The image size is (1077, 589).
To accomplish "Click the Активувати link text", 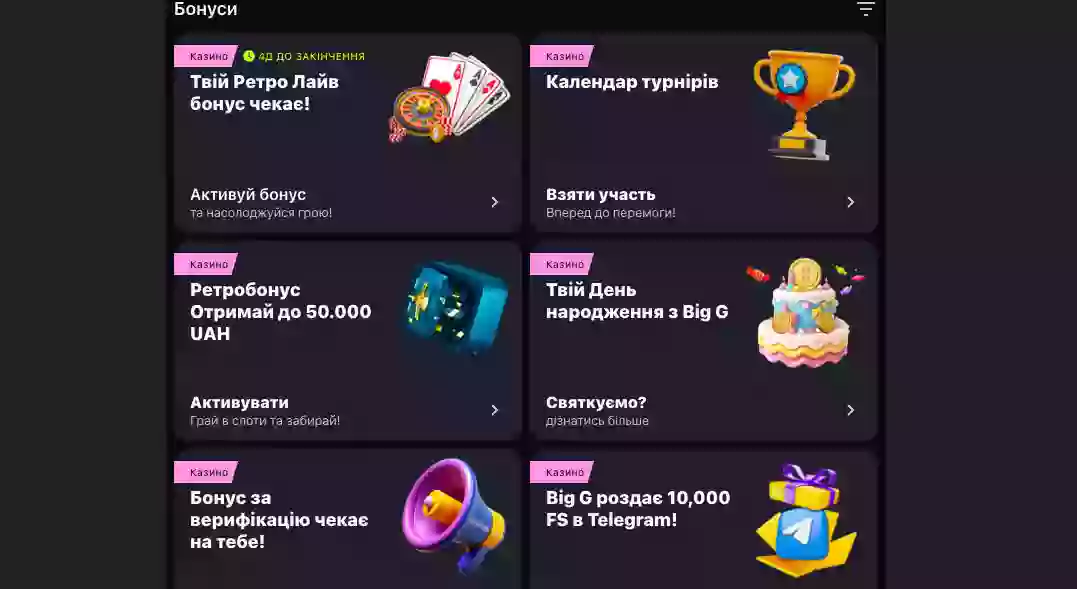I will pos(240,402).
